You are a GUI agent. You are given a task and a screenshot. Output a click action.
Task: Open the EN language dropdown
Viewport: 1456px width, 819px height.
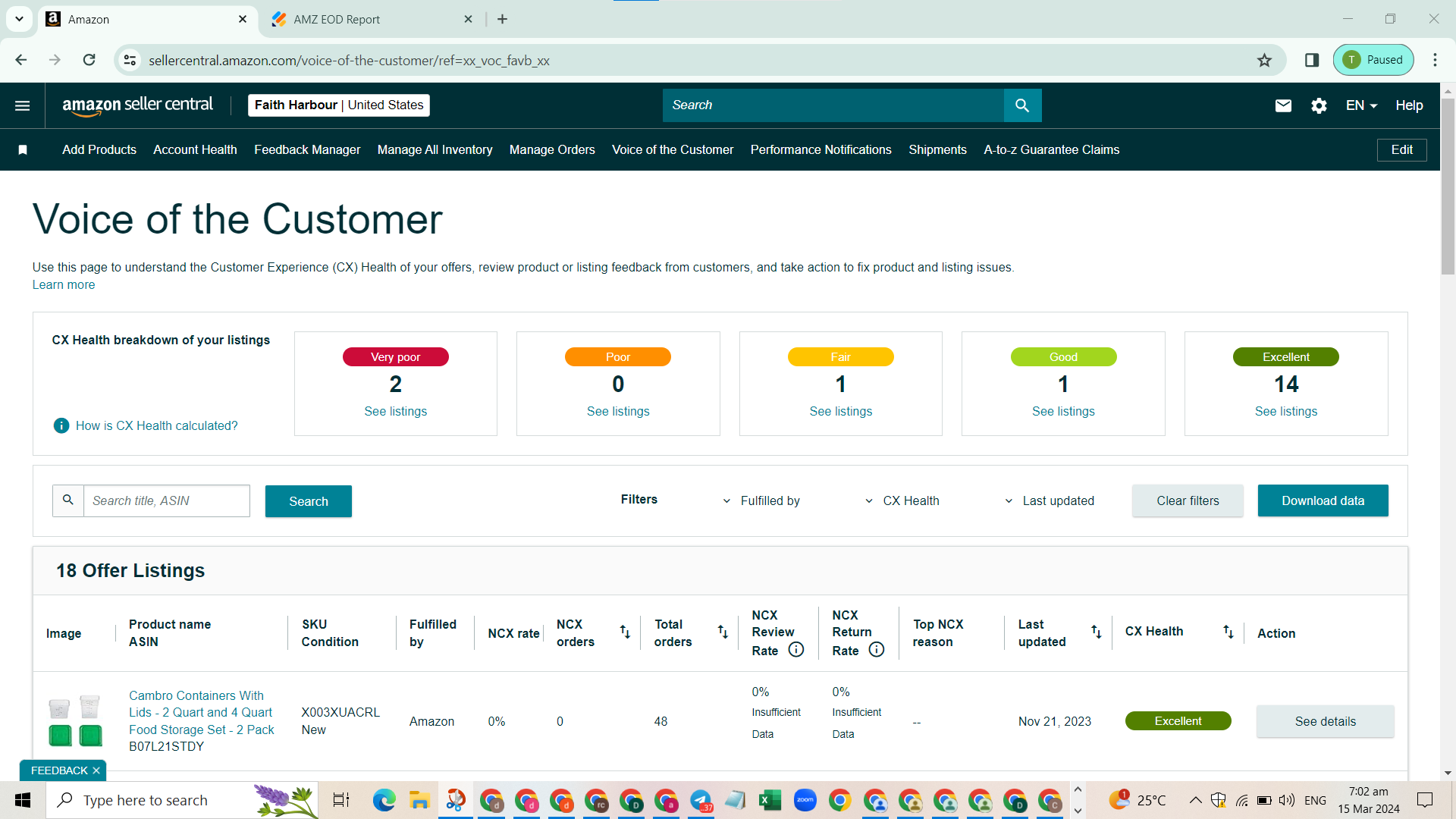(x=1362, y=105)
